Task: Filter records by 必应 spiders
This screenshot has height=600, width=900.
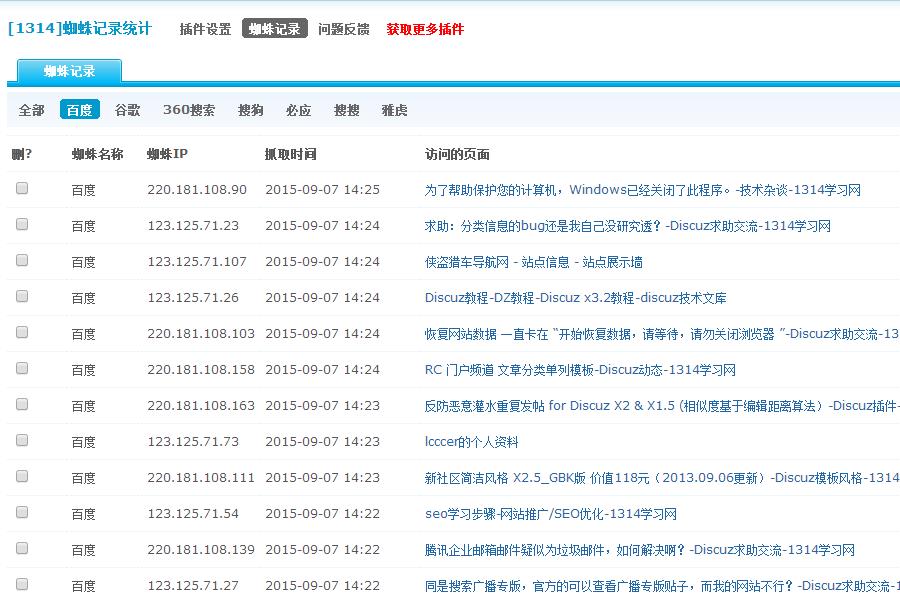Action: 298,110
